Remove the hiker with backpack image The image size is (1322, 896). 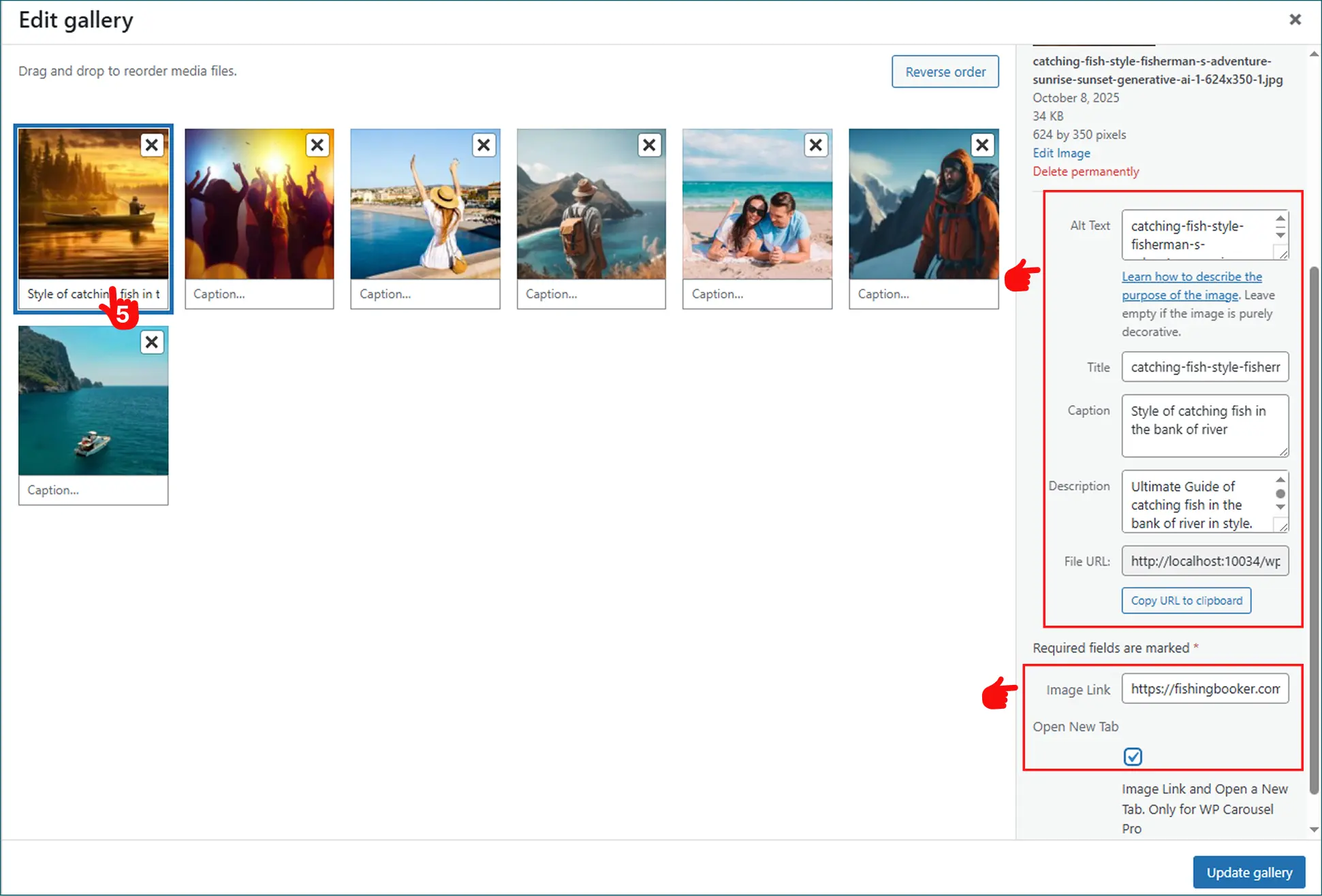[650, 145]
